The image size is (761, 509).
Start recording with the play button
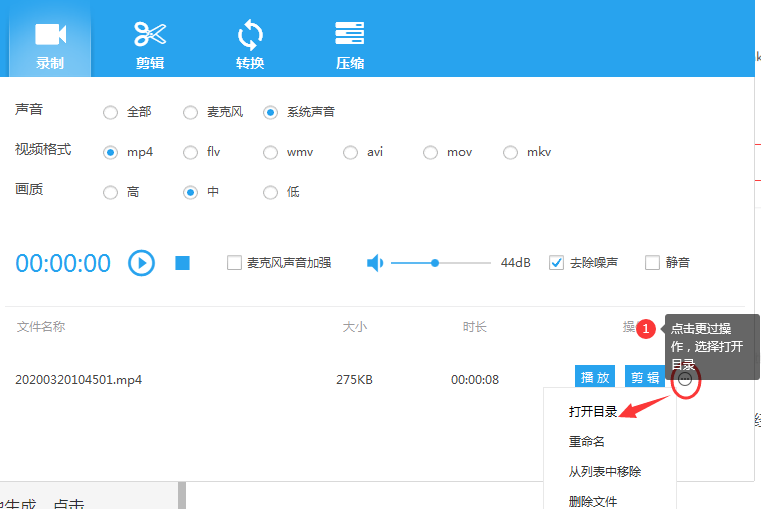[142, 263]
